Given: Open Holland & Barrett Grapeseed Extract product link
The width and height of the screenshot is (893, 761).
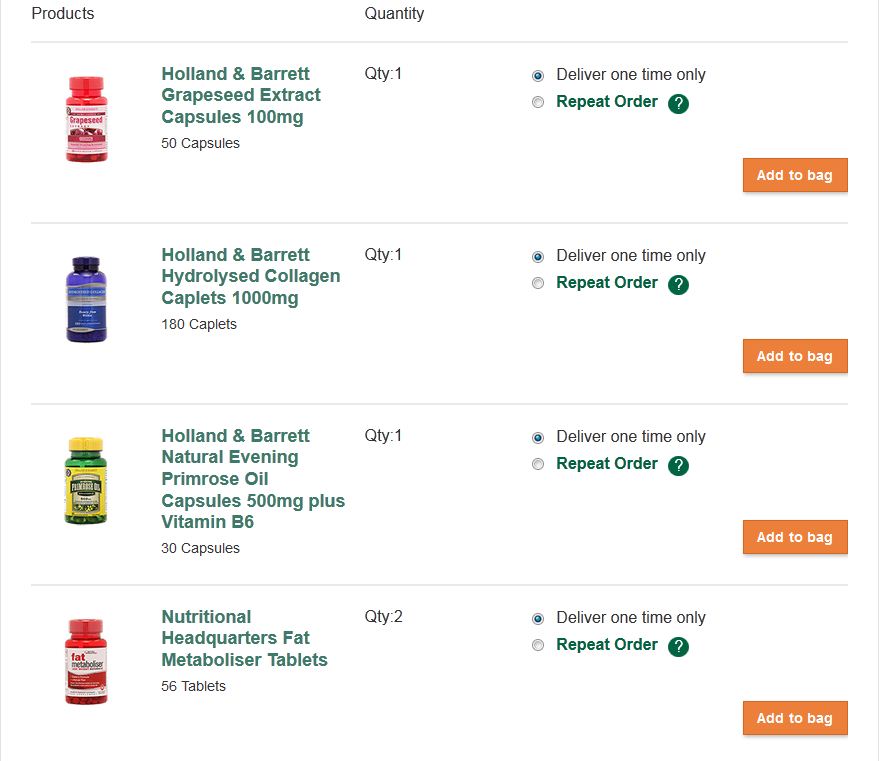Looking at the screenshot, I should 241,95.
